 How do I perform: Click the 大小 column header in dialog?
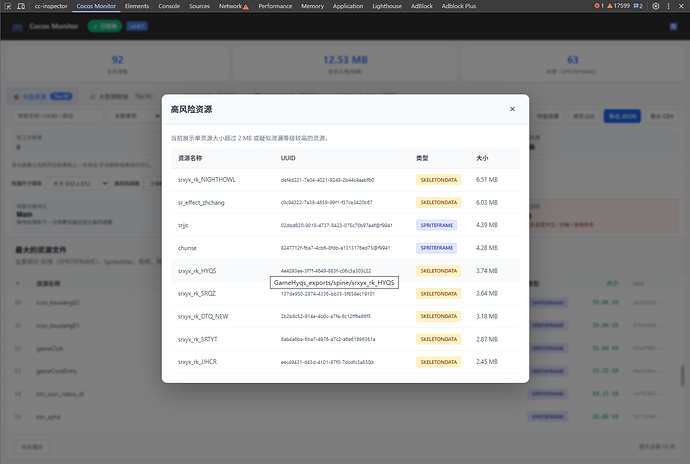(482, 158)
